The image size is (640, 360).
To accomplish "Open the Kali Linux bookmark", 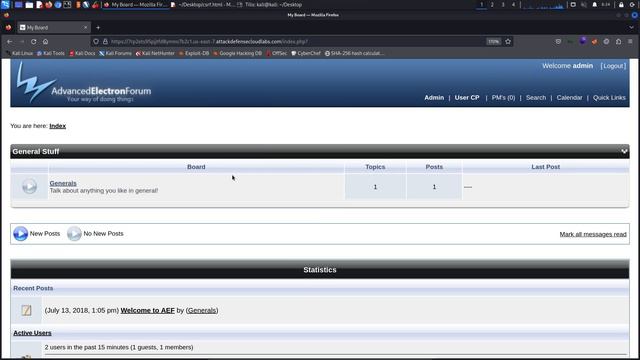I will pos(19,53).
